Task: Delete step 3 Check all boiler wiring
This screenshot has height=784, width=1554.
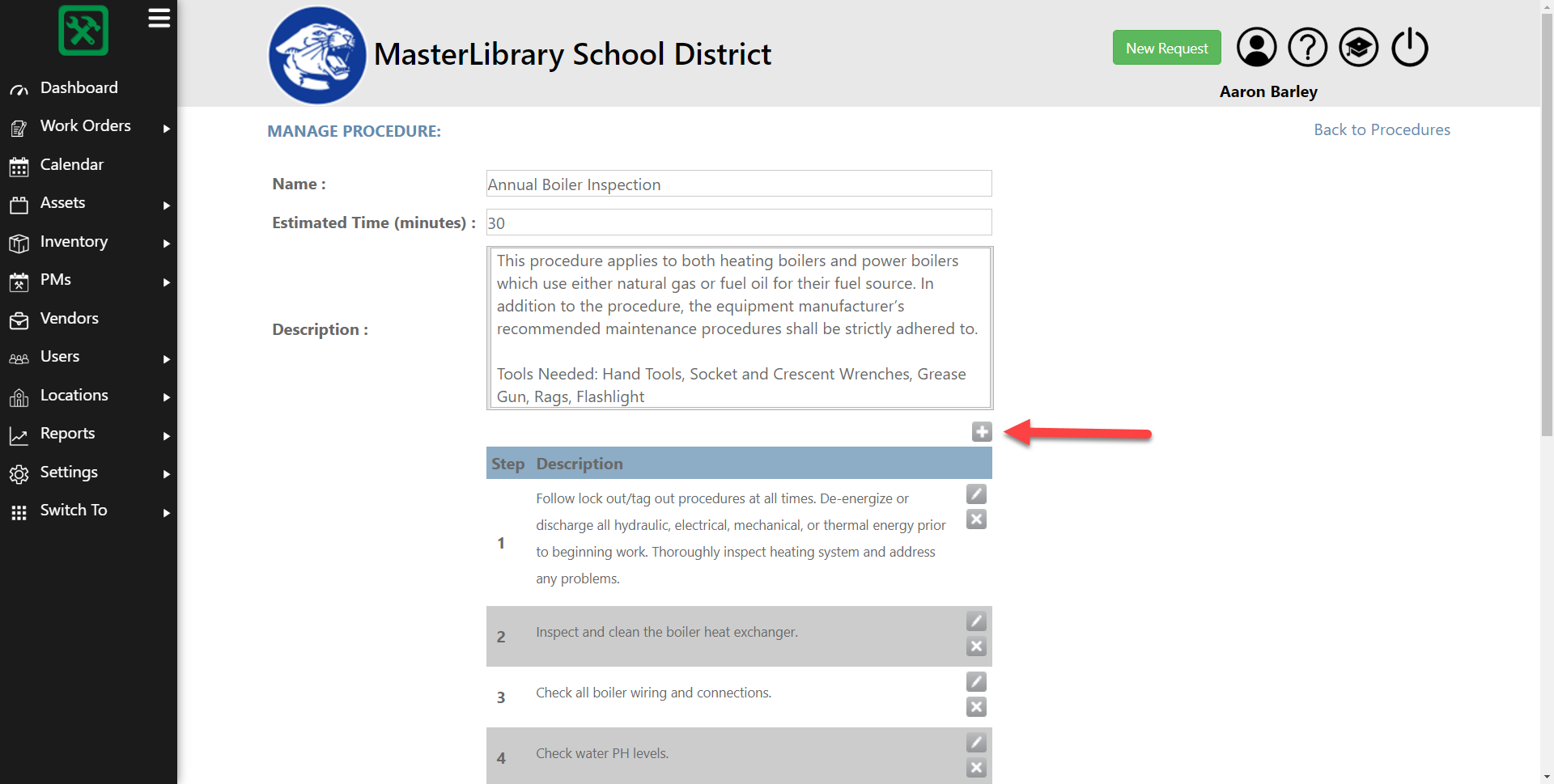Action: click(976, 707)
